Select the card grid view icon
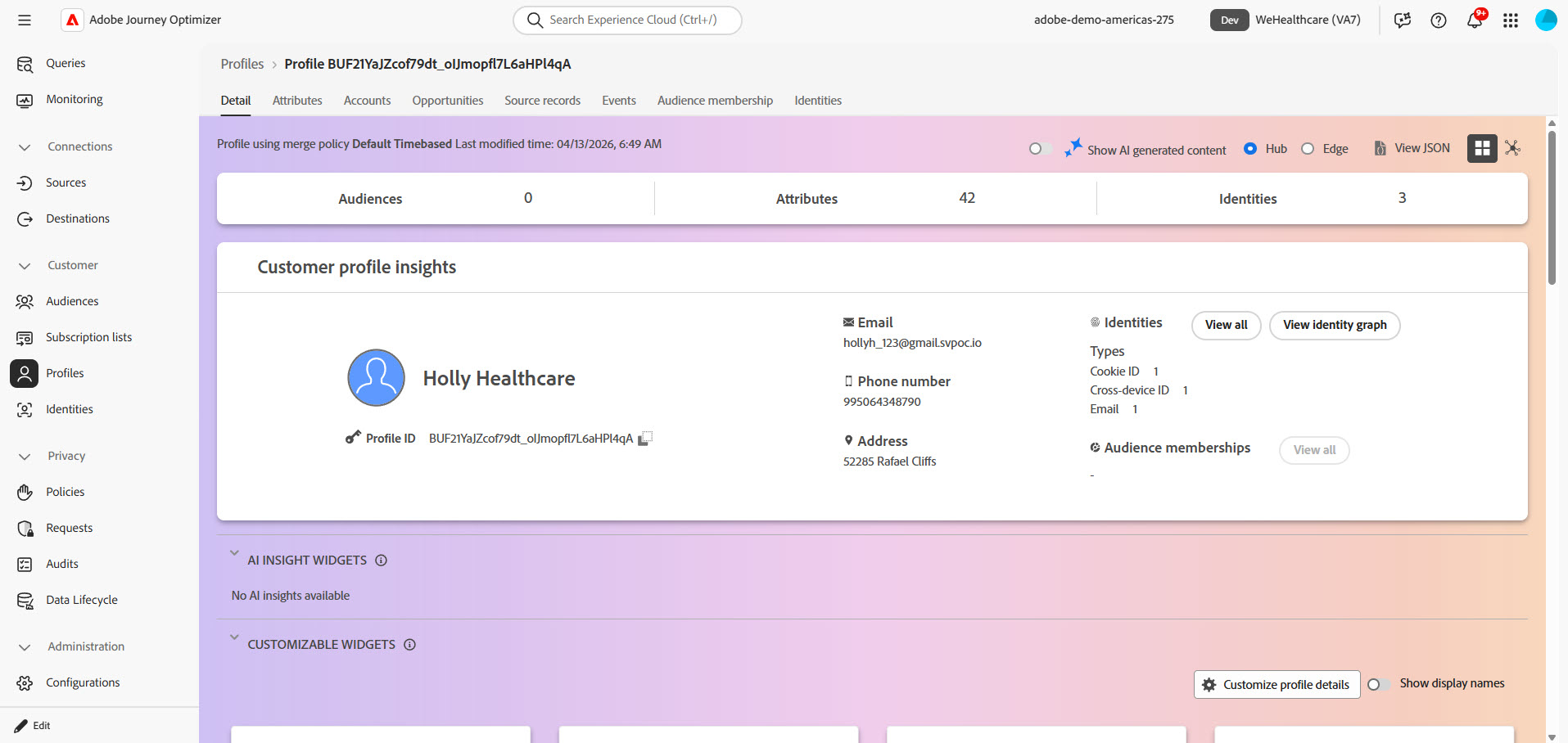Screen dimensions: 1568x743 (x=1482, y=148)
